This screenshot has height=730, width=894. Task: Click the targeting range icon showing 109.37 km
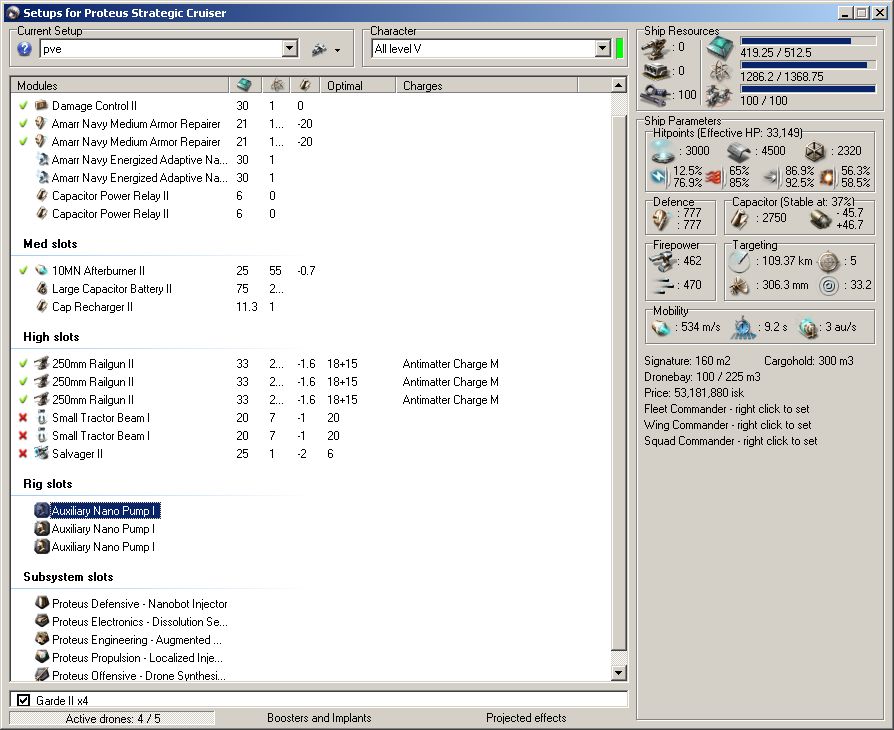[x=739, y=261]
